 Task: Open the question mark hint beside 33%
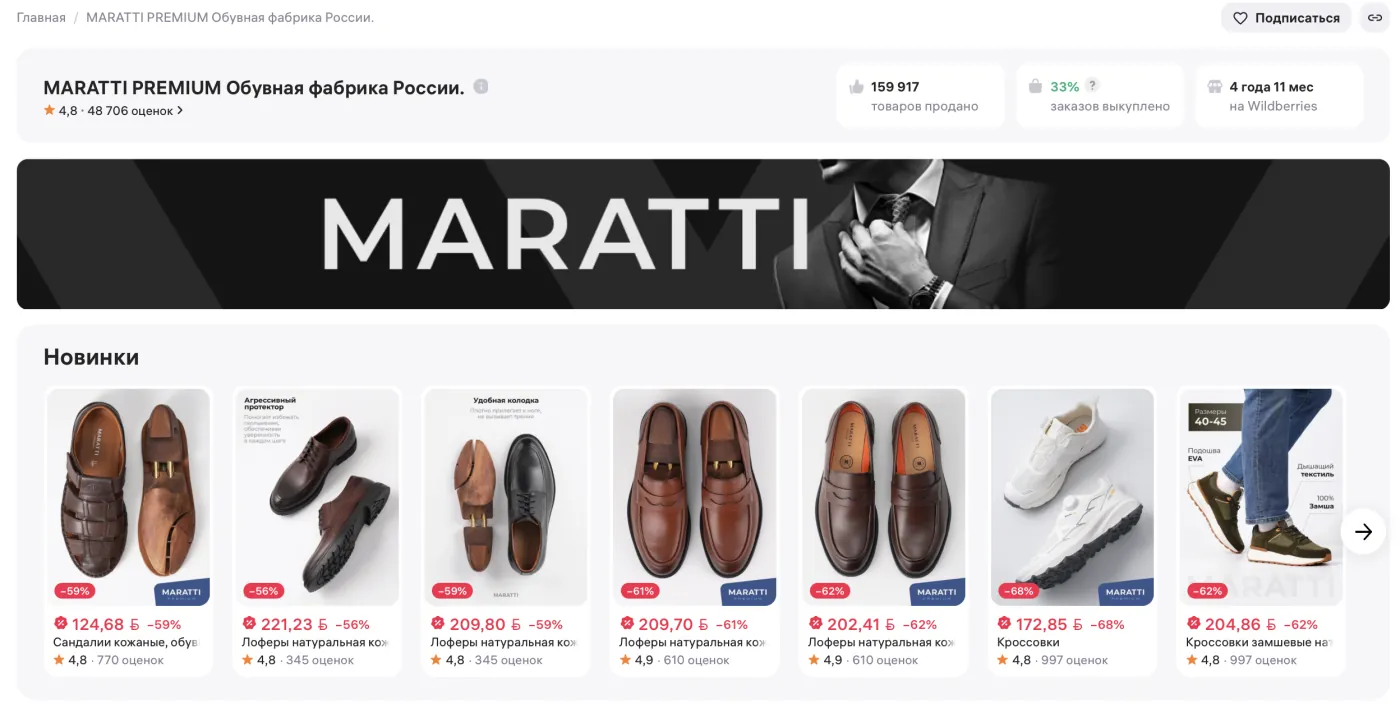[1093, 86]
